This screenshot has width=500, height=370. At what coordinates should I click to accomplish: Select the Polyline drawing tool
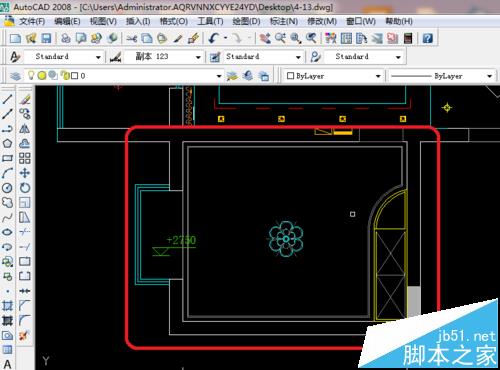[x=7, y=128]
